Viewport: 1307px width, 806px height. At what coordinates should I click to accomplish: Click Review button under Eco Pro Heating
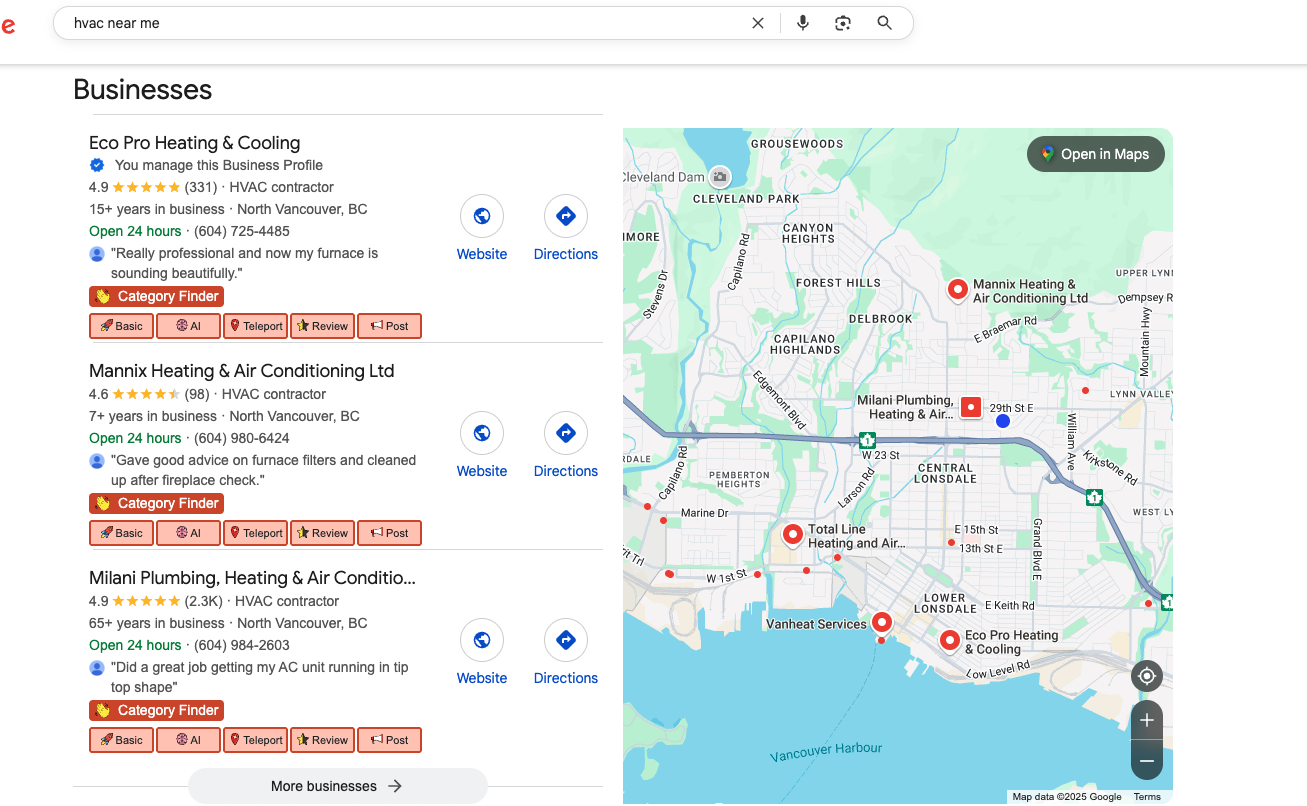point(322,326)
